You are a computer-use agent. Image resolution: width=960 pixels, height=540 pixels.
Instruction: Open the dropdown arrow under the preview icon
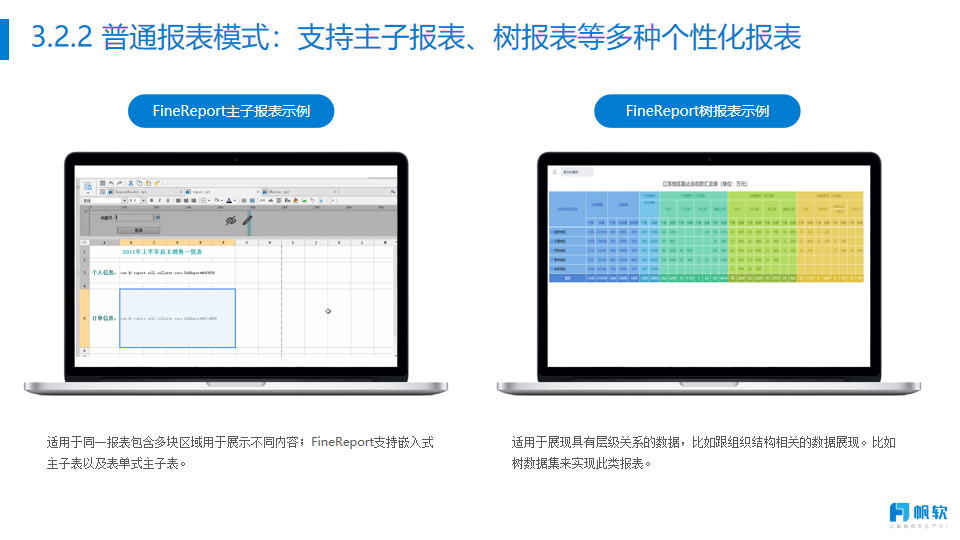[x=88, y=193]
